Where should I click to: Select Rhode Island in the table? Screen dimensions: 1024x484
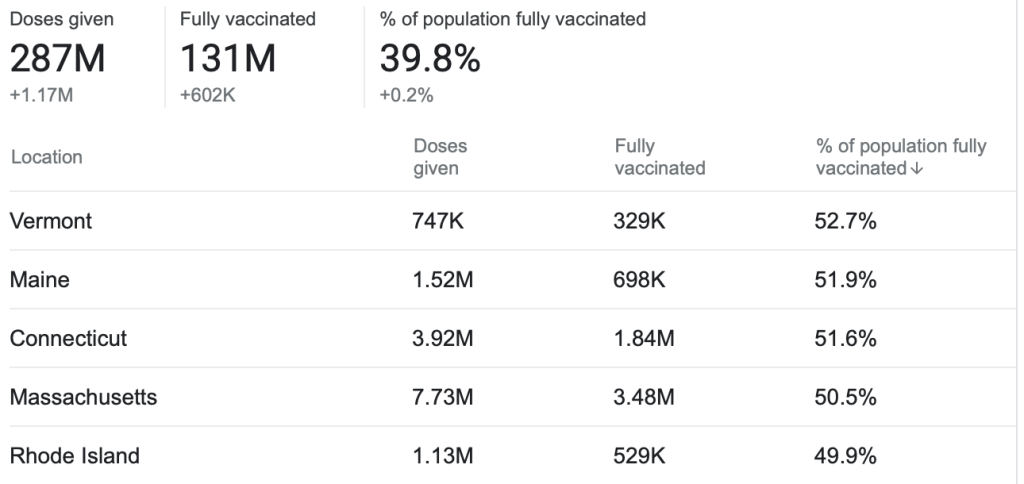(75, 457)
